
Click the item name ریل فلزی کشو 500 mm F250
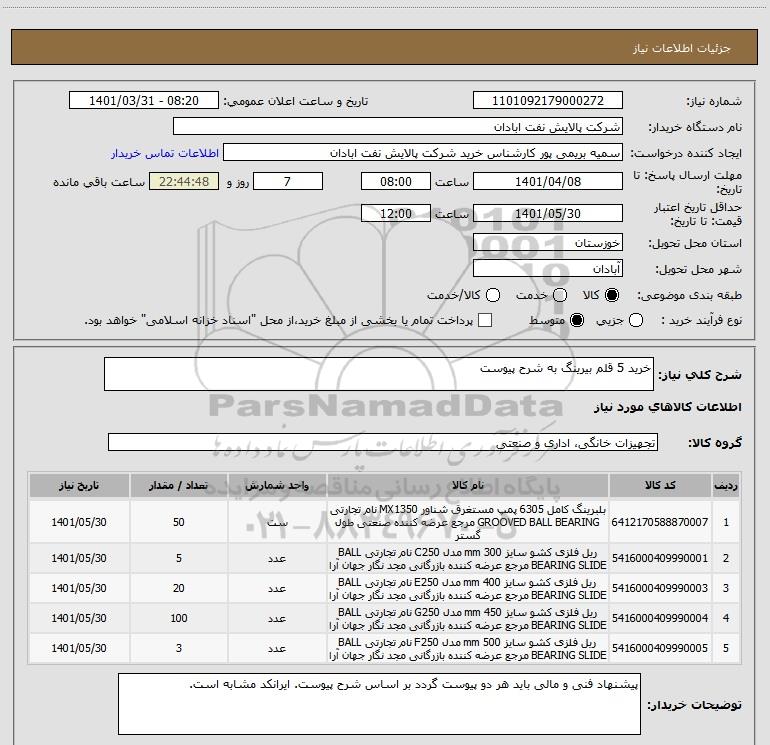tap(468, 648)
